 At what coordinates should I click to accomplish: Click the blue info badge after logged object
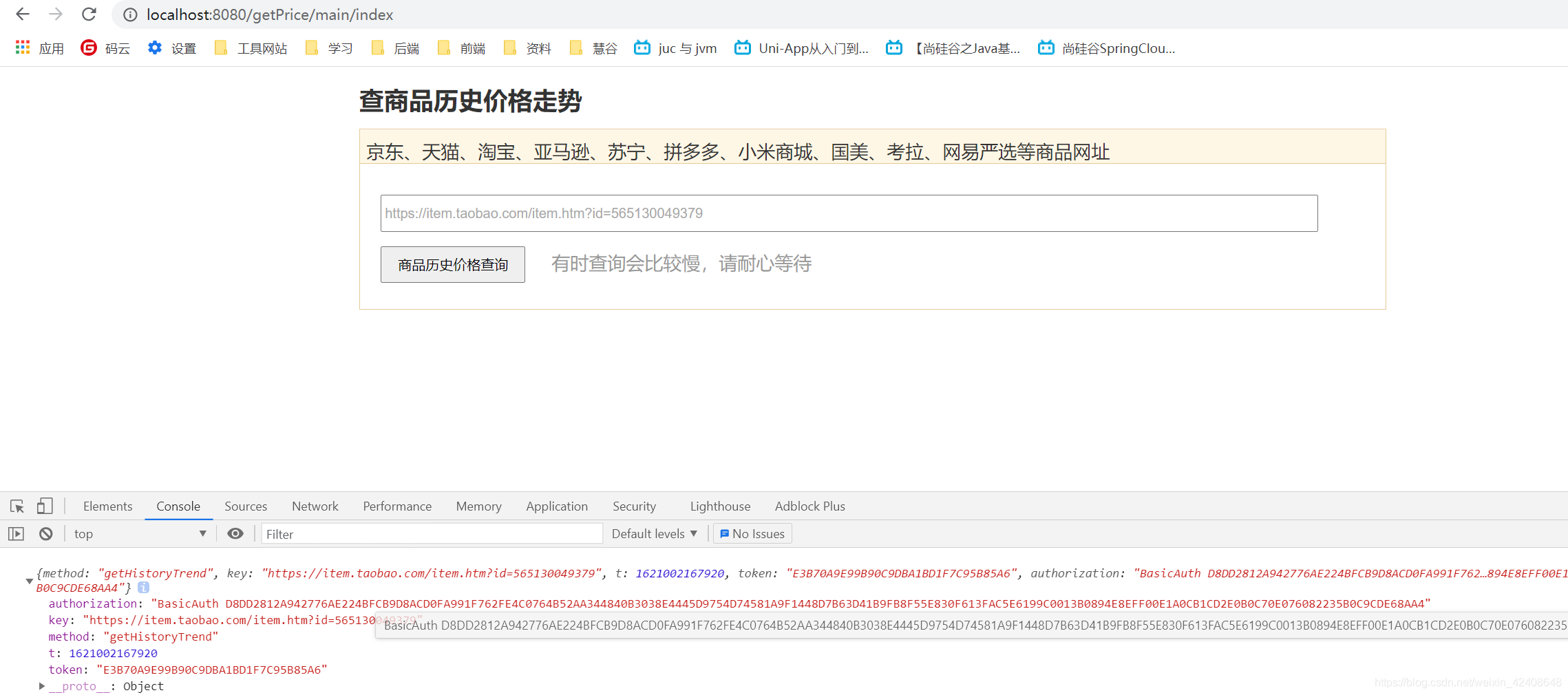pos(143,588)
